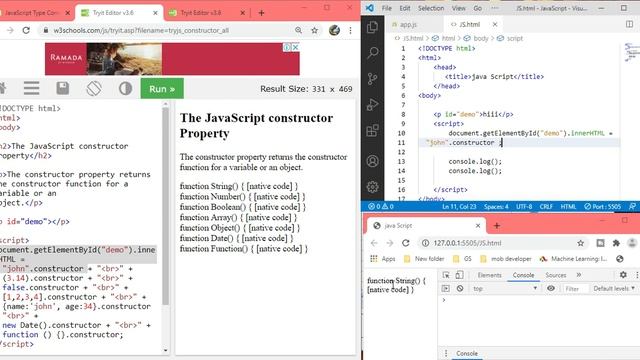Click the Tryit save code icon

[x=62, y=88]
